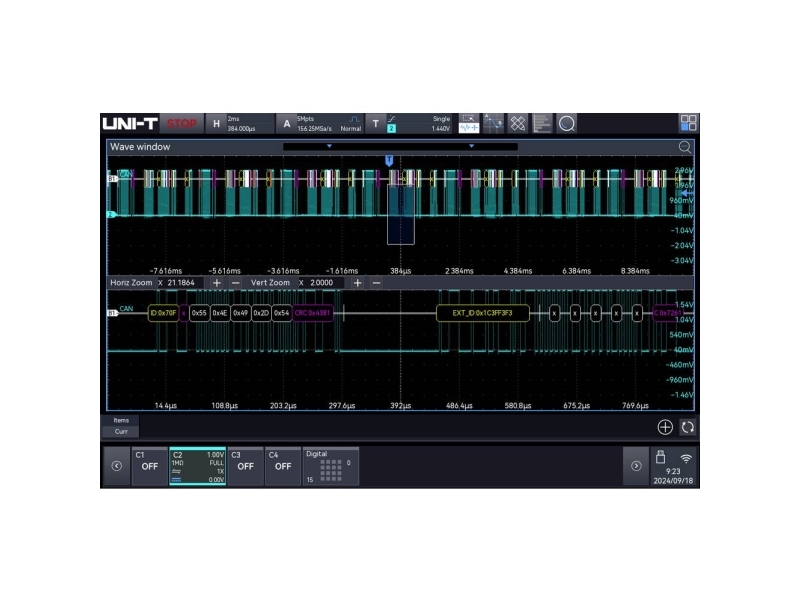Image resolution: width=800 pixels, height=600 pixels.
Task: Click the measurement waveform icon in top toolbar
Action: 468,123
